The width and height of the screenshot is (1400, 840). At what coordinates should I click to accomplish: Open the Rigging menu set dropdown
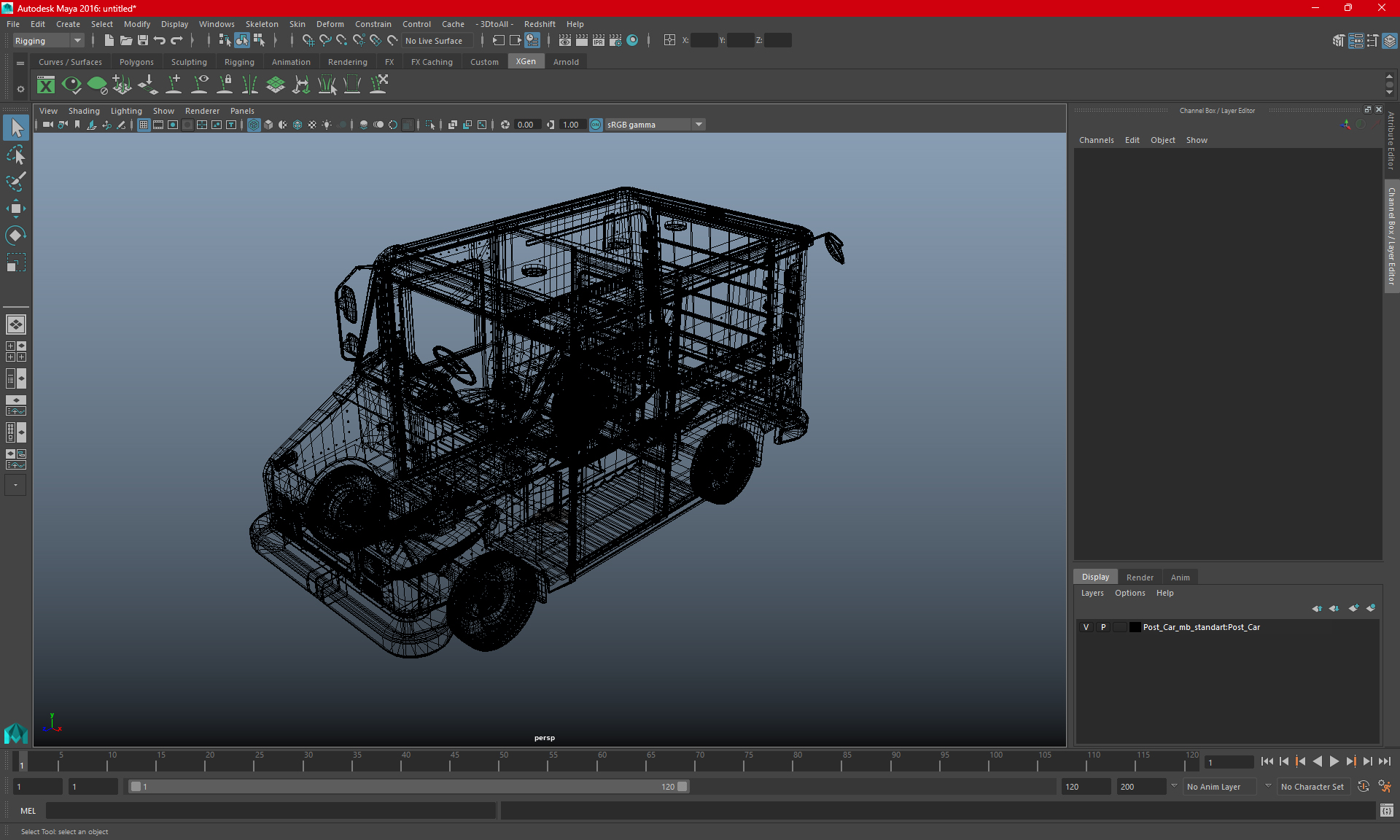(x=48, y=41)
